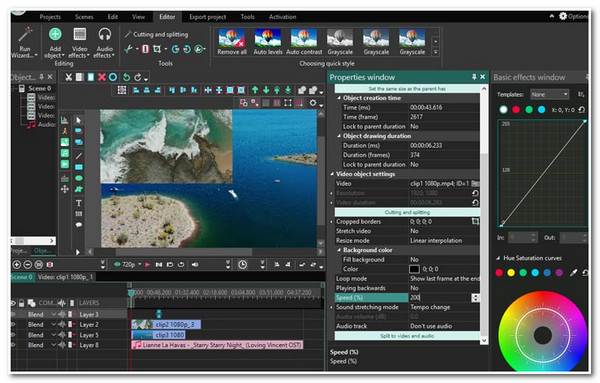Open the Tools menu tab
The height and width of the screenshot is (383, 600).
pos(248,16)
